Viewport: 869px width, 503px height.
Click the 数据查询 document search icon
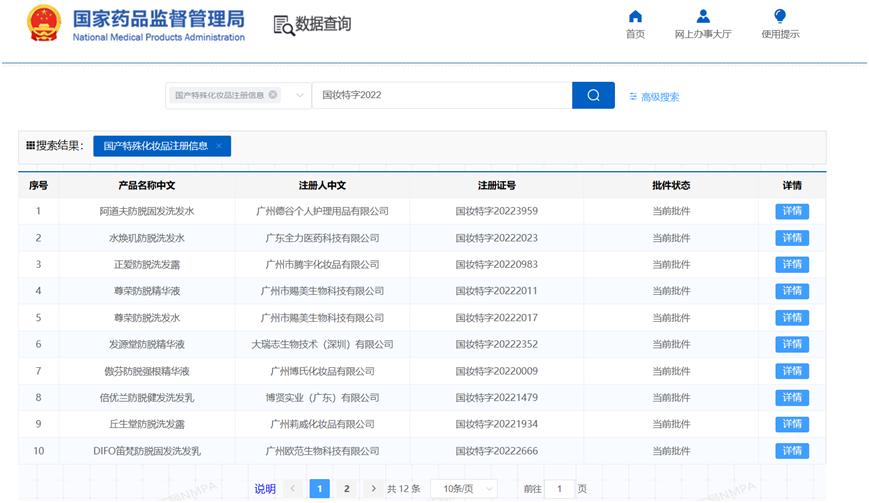pos(283,26)
